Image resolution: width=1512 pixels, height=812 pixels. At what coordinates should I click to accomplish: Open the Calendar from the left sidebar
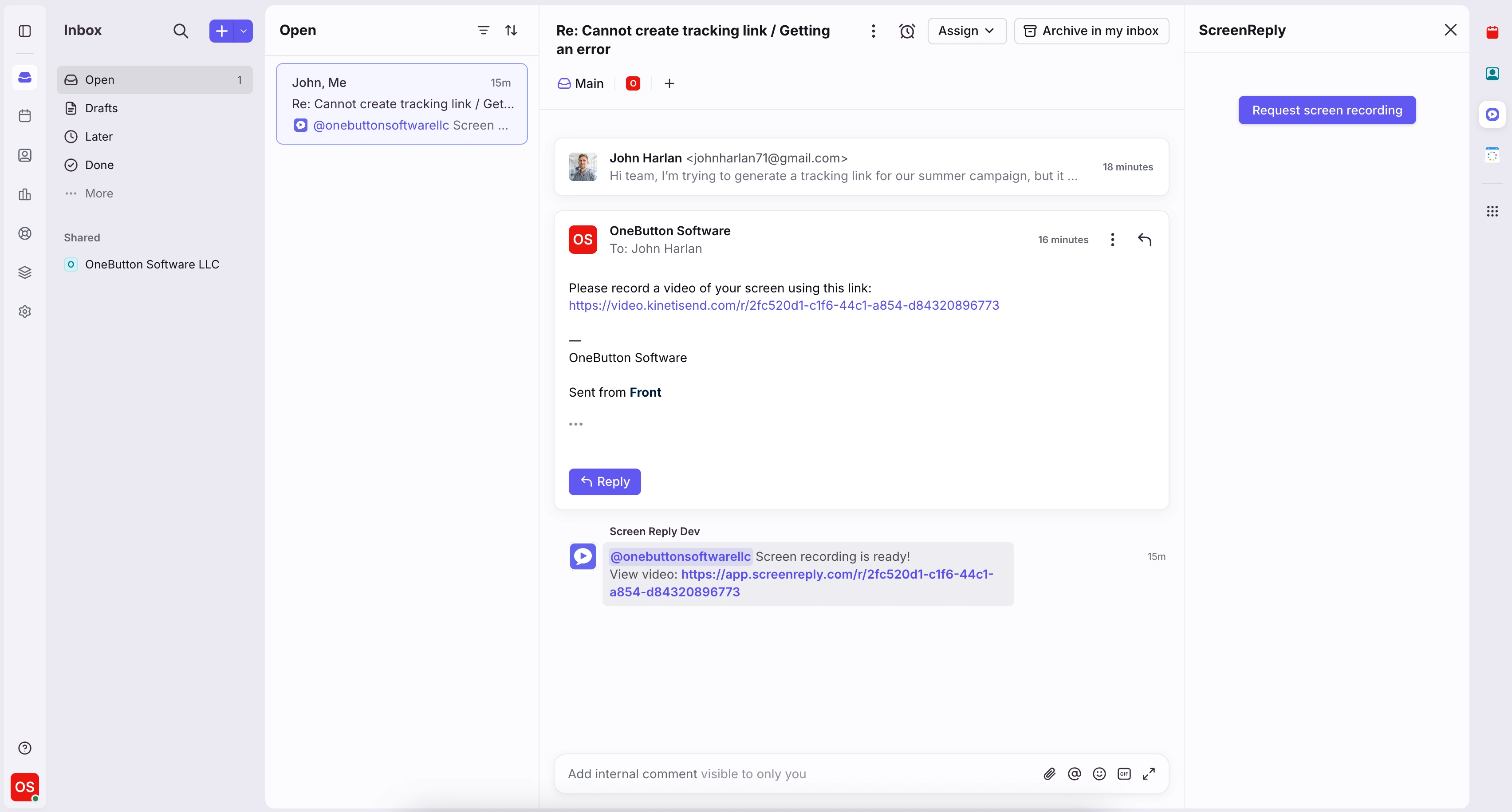coord(24,115)
